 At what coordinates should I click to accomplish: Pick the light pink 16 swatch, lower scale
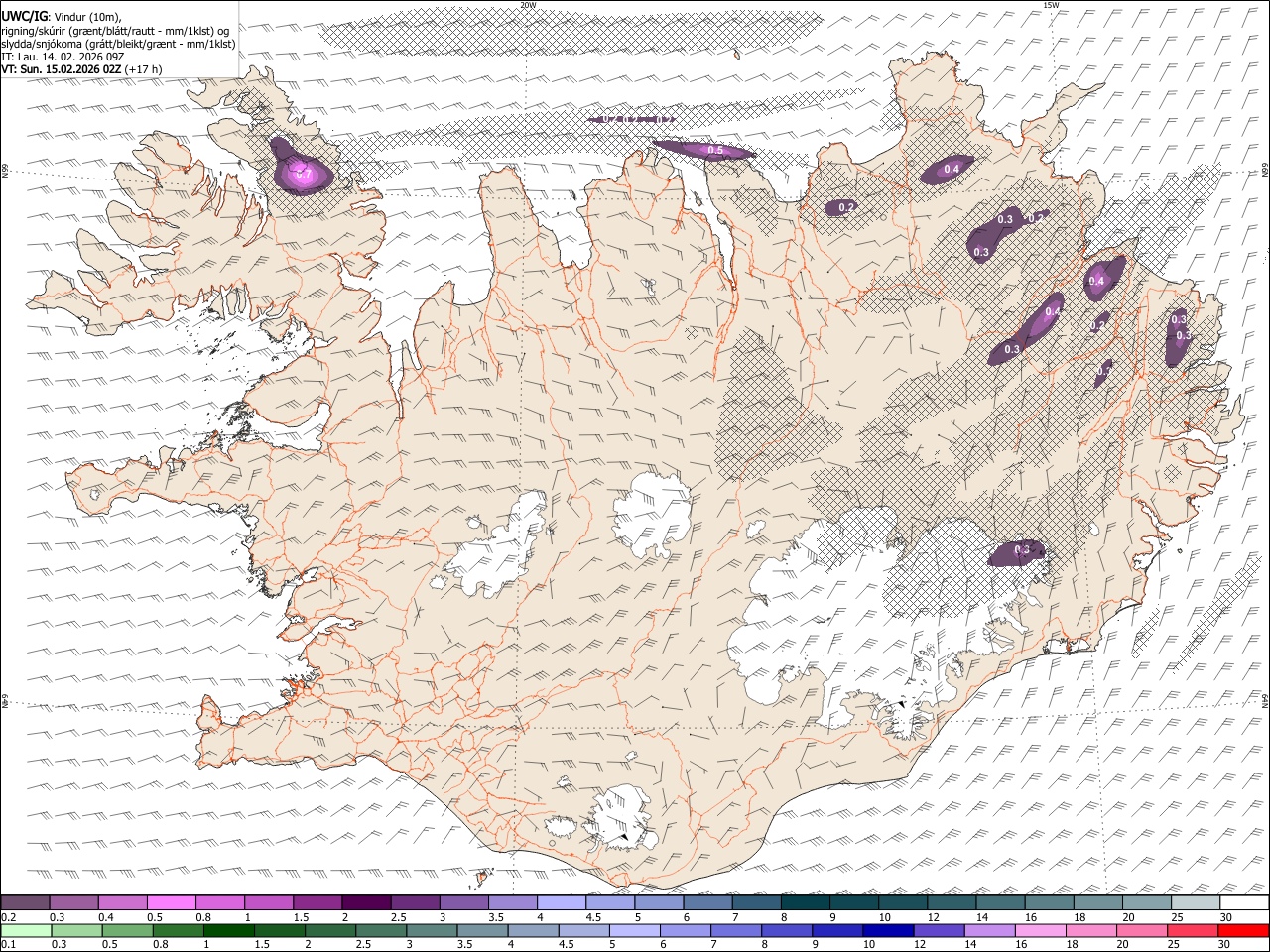1040,931
